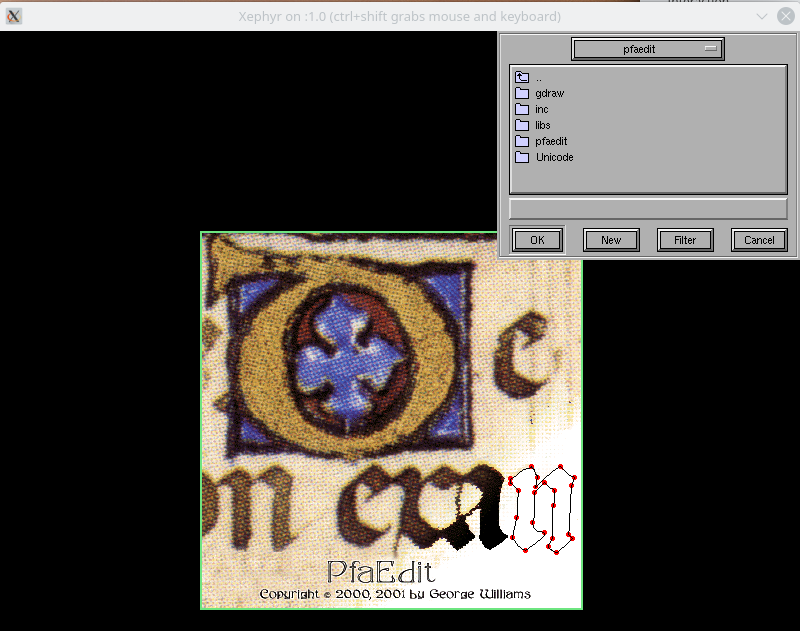Cancel the file dialog
This screenshot has height=631, width=800.
759,240
